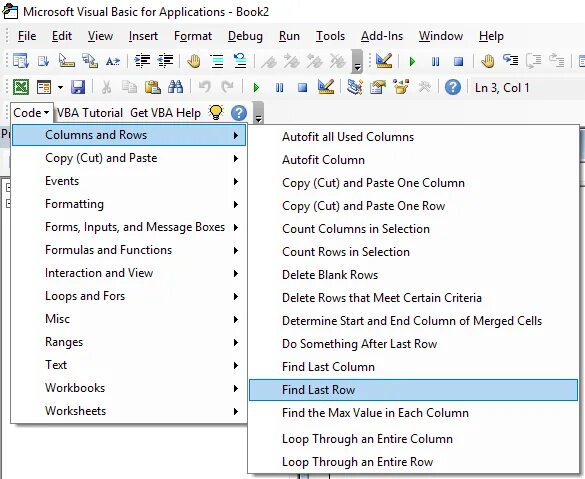The width and height of the screenshot is (585, 479).
Task: Click the List Properties/Methods icon
Action: click(x=21, y=61)
